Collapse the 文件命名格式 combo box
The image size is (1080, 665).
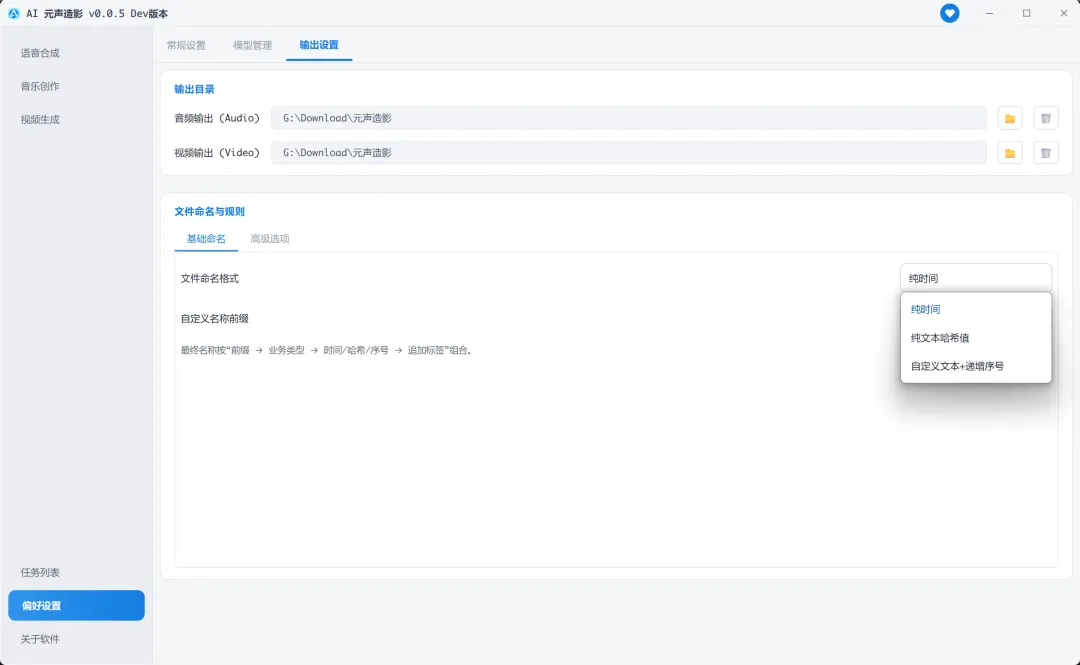click(975, 278)
